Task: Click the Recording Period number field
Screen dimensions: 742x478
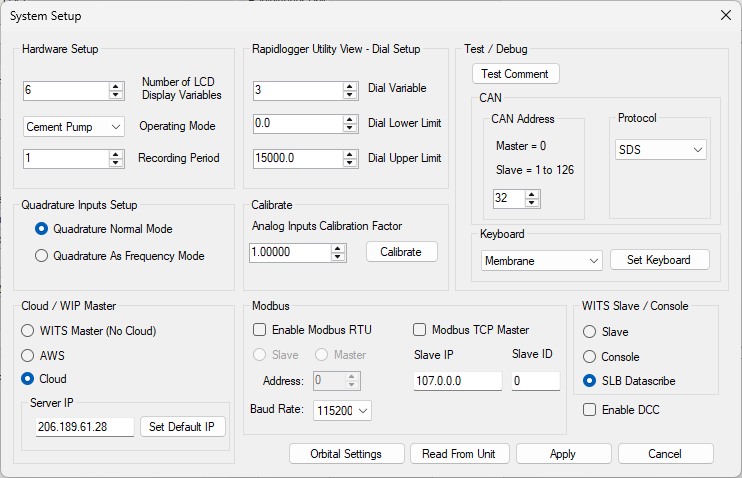Action: [66, 159]
